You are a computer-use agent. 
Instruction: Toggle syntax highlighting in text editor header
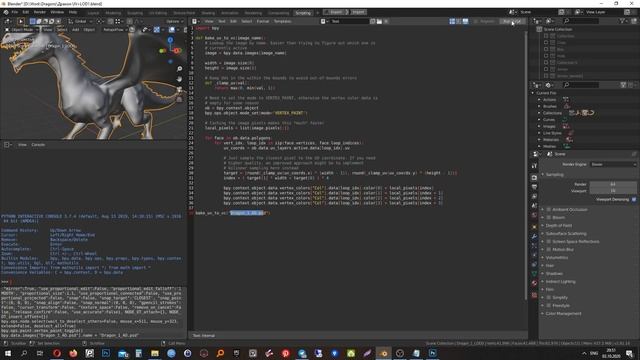[x=465, y=21]
